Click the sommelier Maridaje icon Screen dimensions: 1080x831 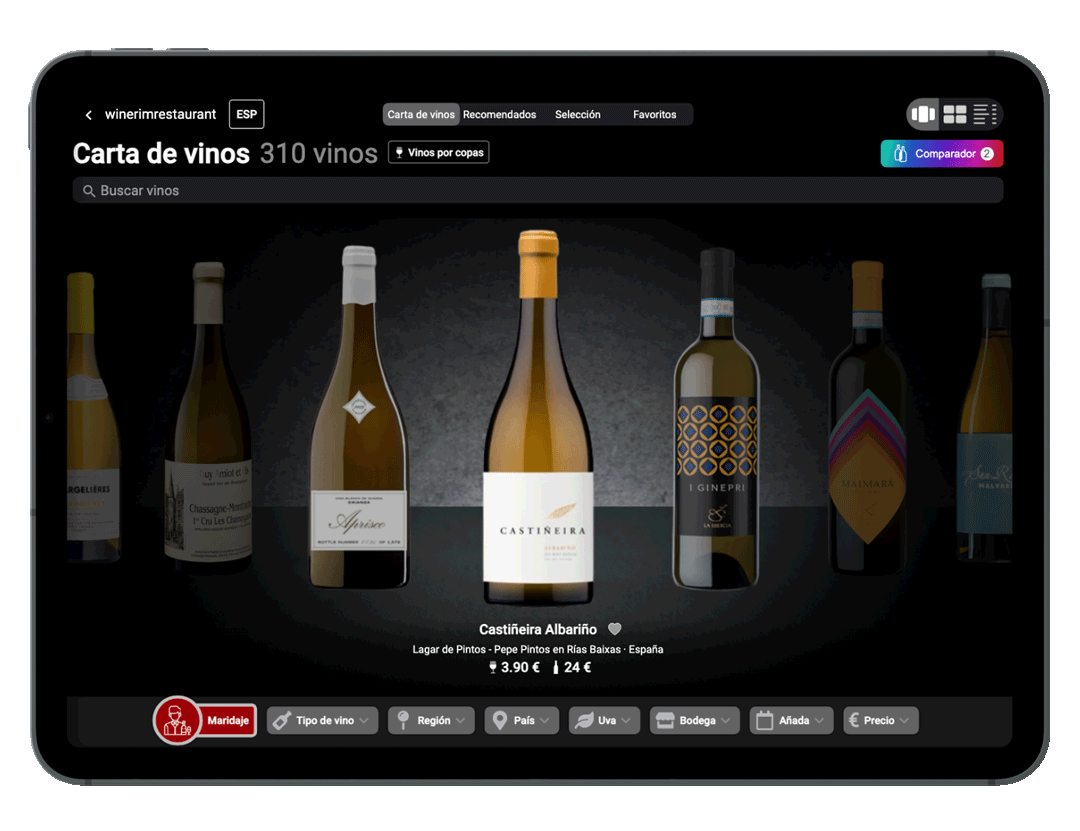[x=177, y=719]
